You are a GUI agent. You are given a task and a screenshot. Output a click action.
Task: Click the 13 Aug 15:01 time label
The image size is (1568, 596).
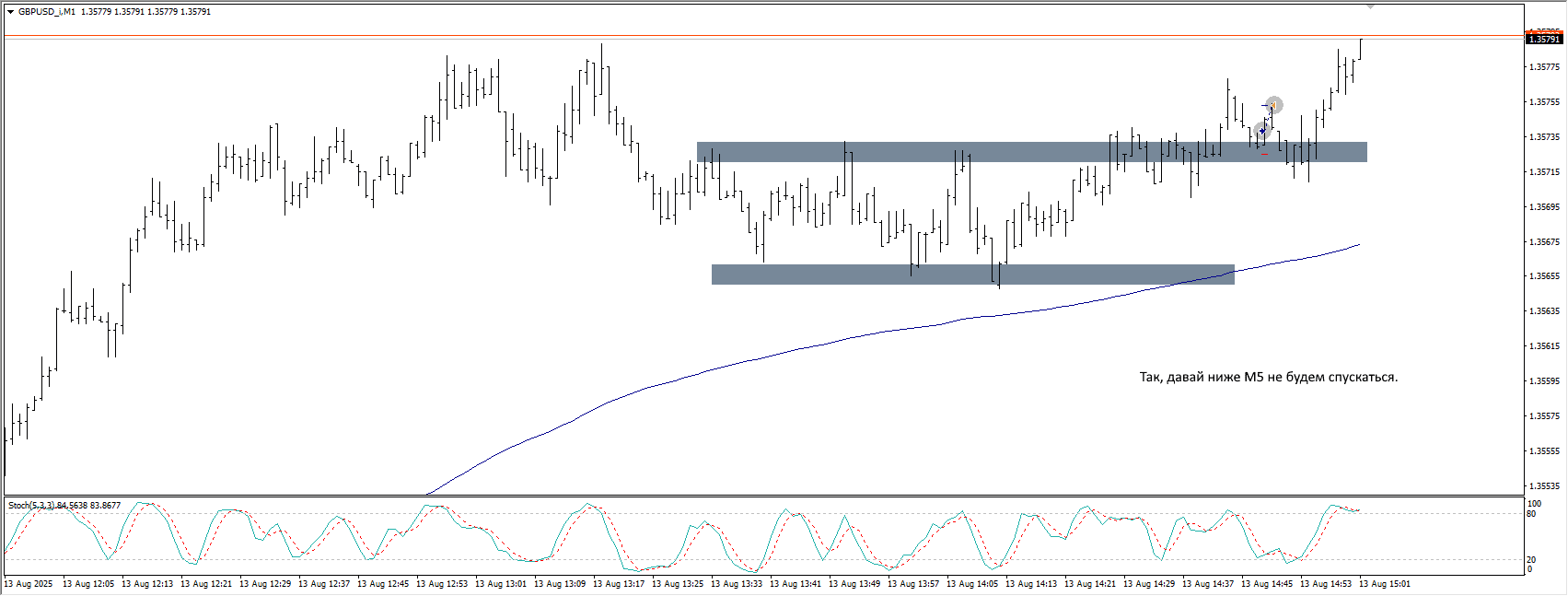(1384, 584)
